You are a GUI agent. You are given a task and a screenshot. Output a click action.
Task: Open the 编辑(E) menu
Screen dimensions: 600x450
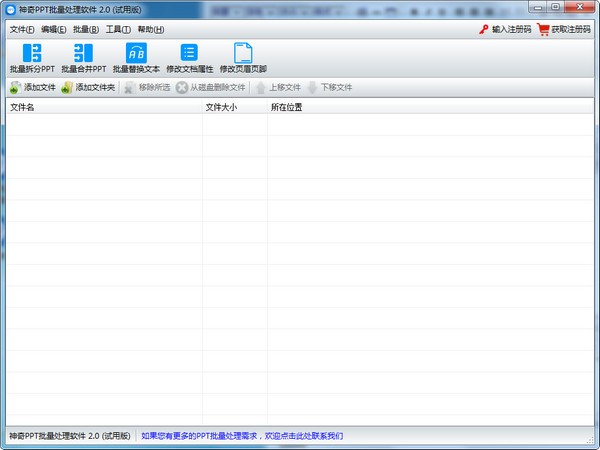54,30
